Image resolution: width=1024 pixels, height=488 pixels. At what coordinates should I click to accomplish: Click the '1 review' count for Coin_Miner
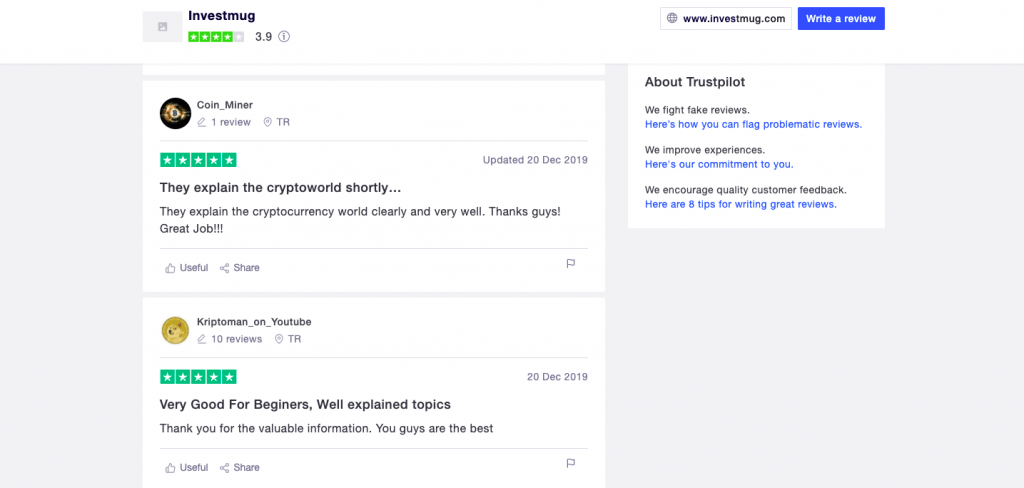tap(231, 122)
